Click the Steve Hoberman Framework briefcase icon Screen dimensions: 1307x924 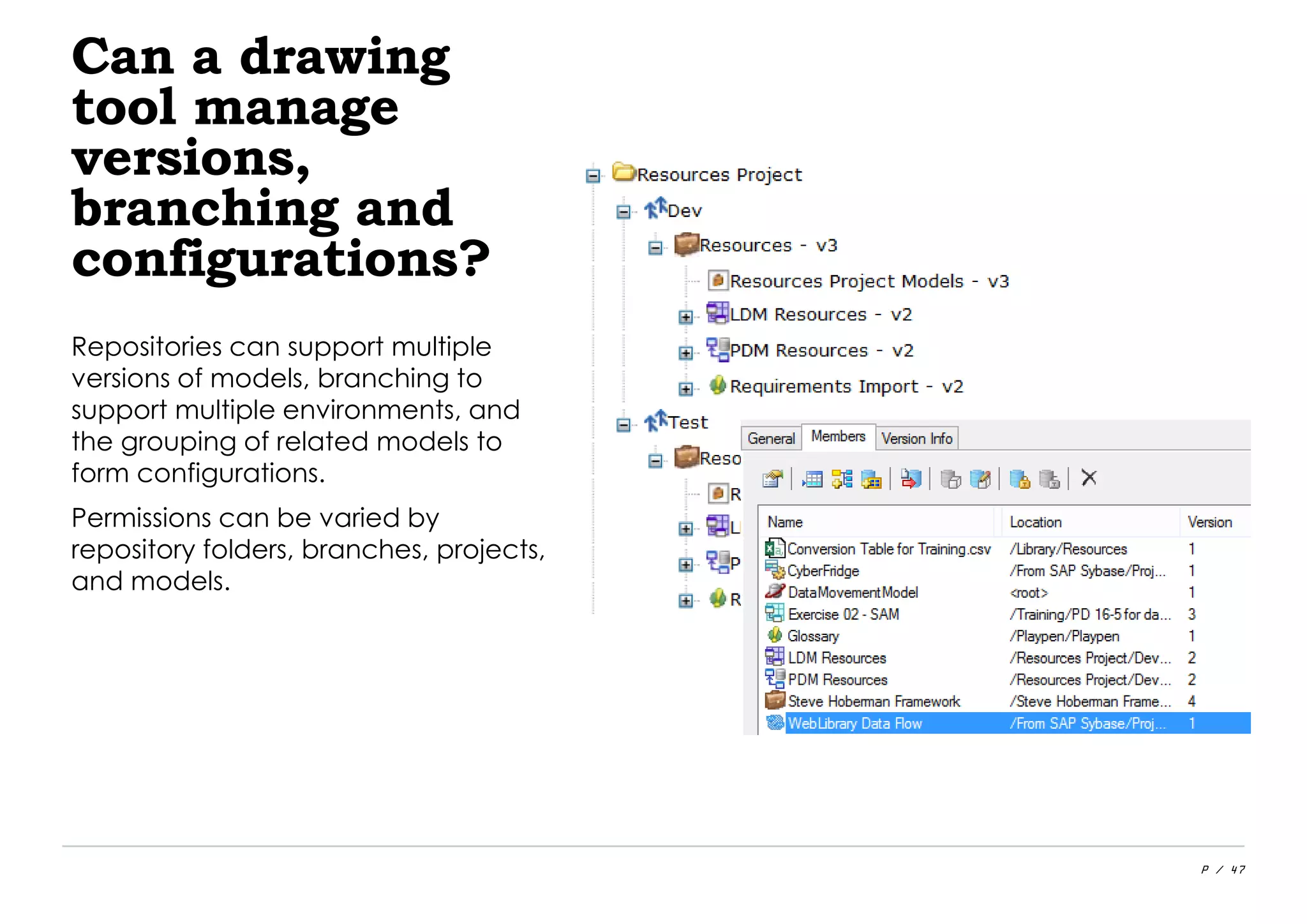(775, 700)
